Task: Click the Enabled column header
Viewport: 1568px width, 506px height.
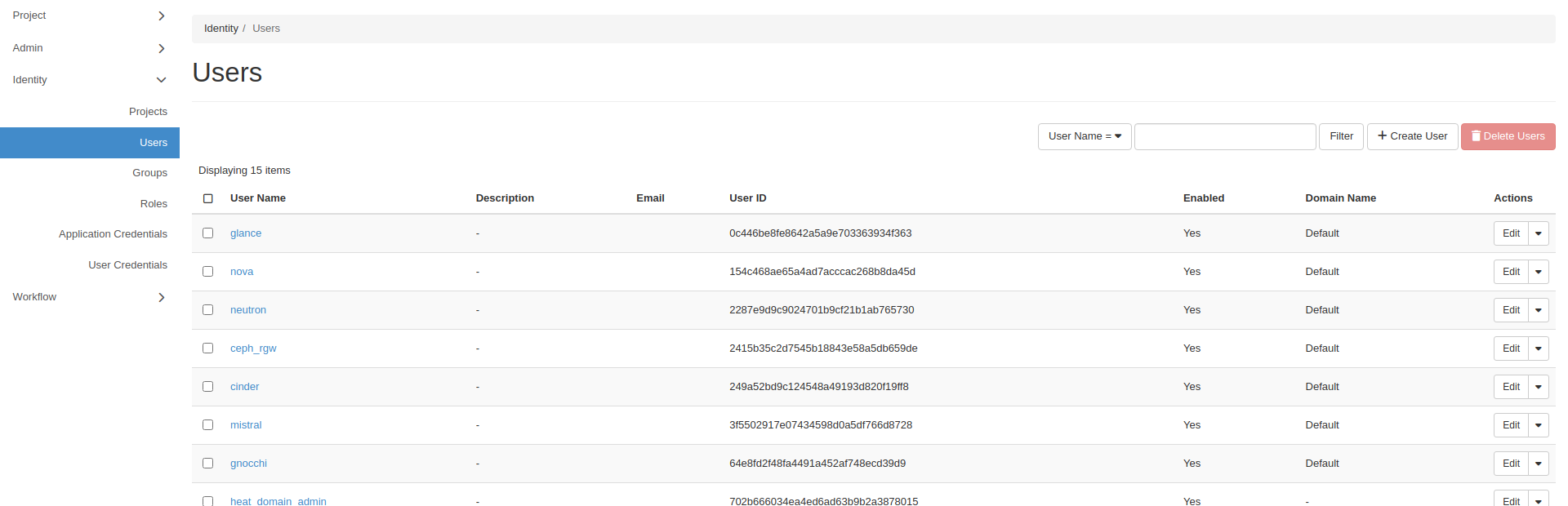Action: 1203,198
